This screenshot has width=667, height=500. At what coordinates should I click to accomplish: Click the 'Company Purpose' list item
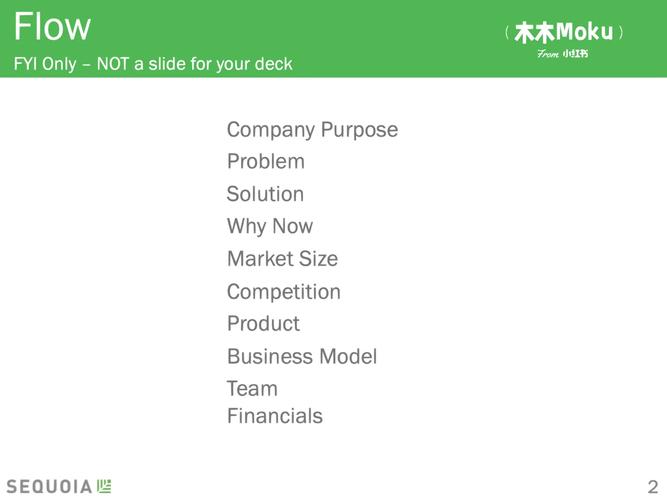312,130
